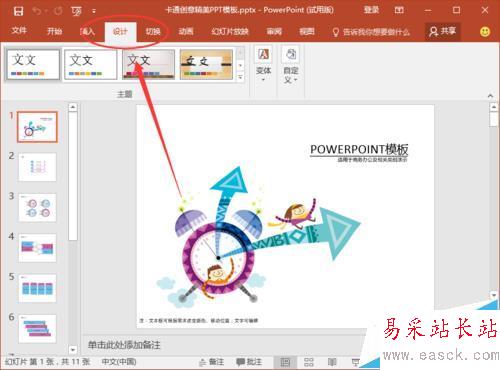This screenshot has width=500, height=370.
Task: Collapse the ribbon with the chevron
Action: pyautogui.click(x=490, y=95)
